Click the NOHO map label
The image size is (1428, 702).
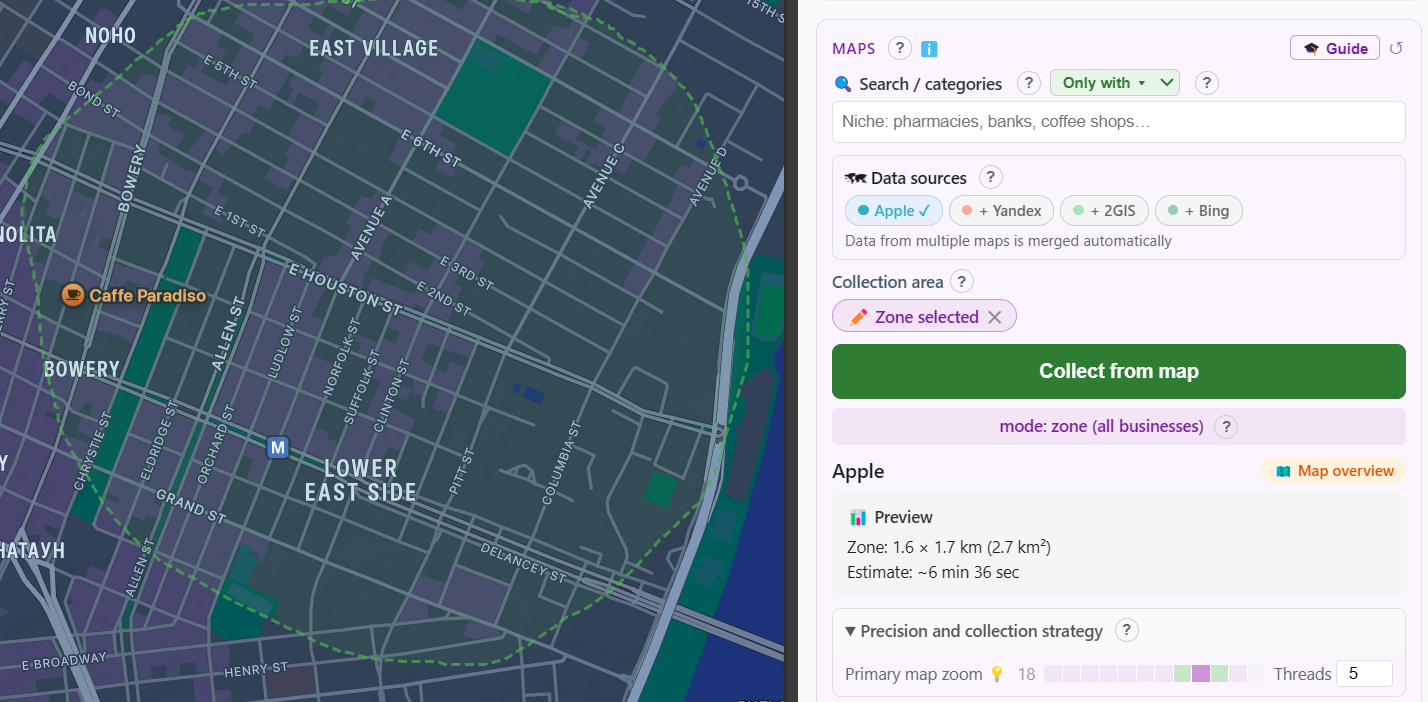[110, 36]
